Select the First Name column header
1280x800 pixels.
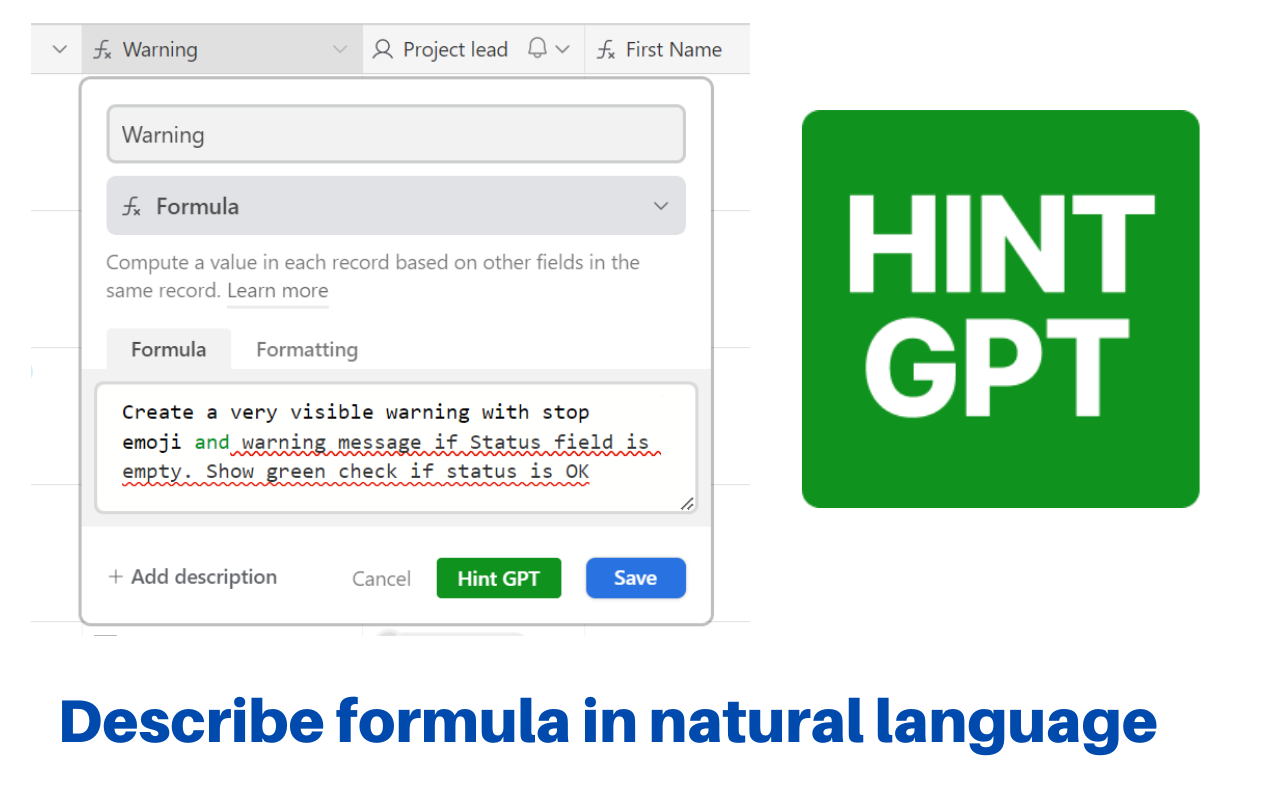tap(667, 49)
